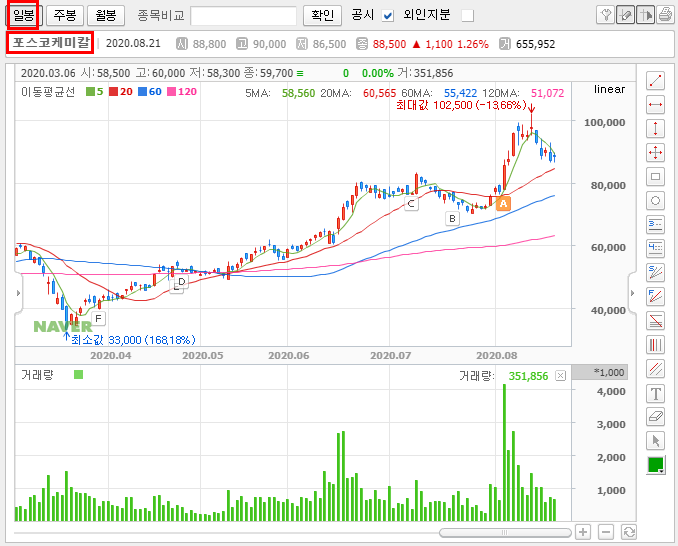This screenshot has height=546, width=678.
Task: Select the text T annotation tool
Action: 656,393
